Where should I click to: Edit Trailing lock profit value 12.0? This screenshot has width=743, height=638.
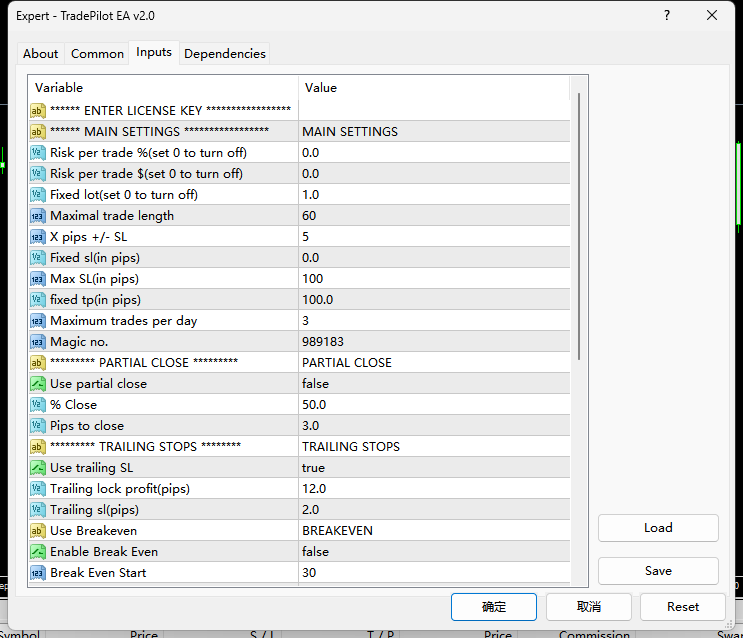(x=434, y=489)
